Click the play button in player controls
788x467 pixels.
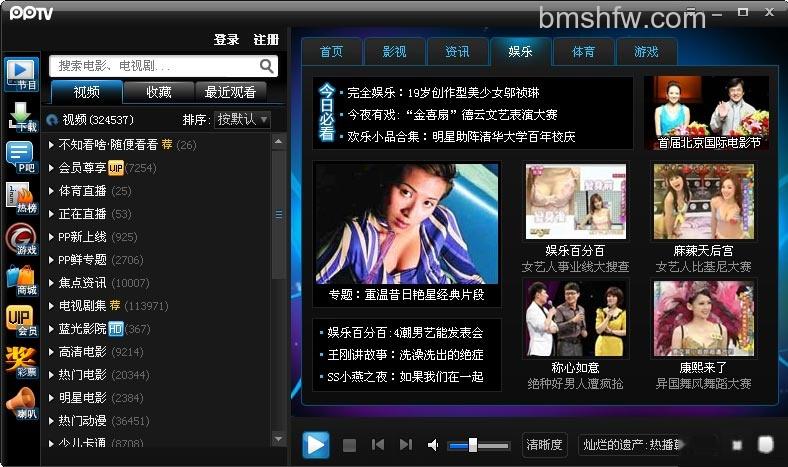pos(316,444)
